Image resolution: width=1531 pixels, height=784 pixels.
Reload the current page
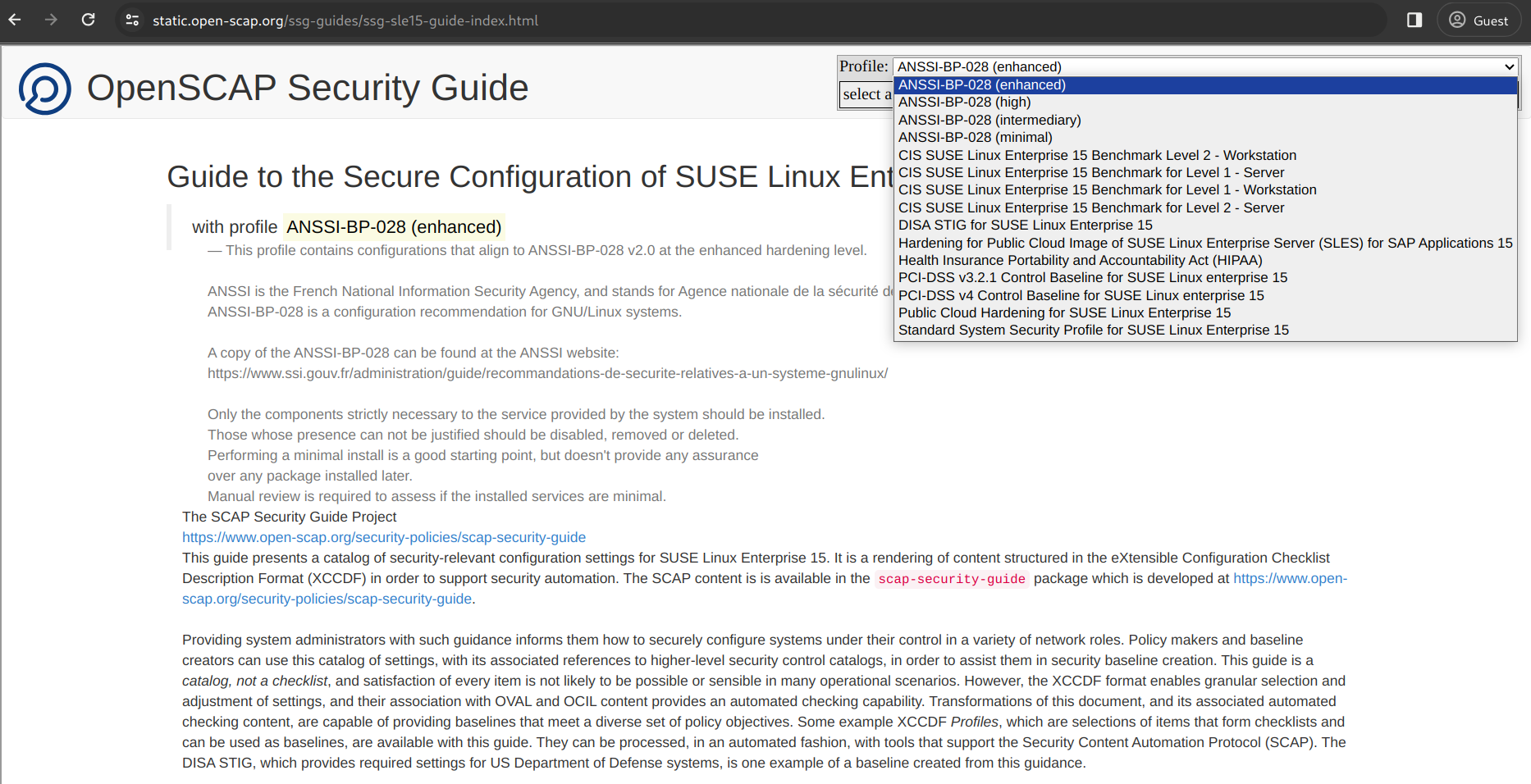[89, 20]
